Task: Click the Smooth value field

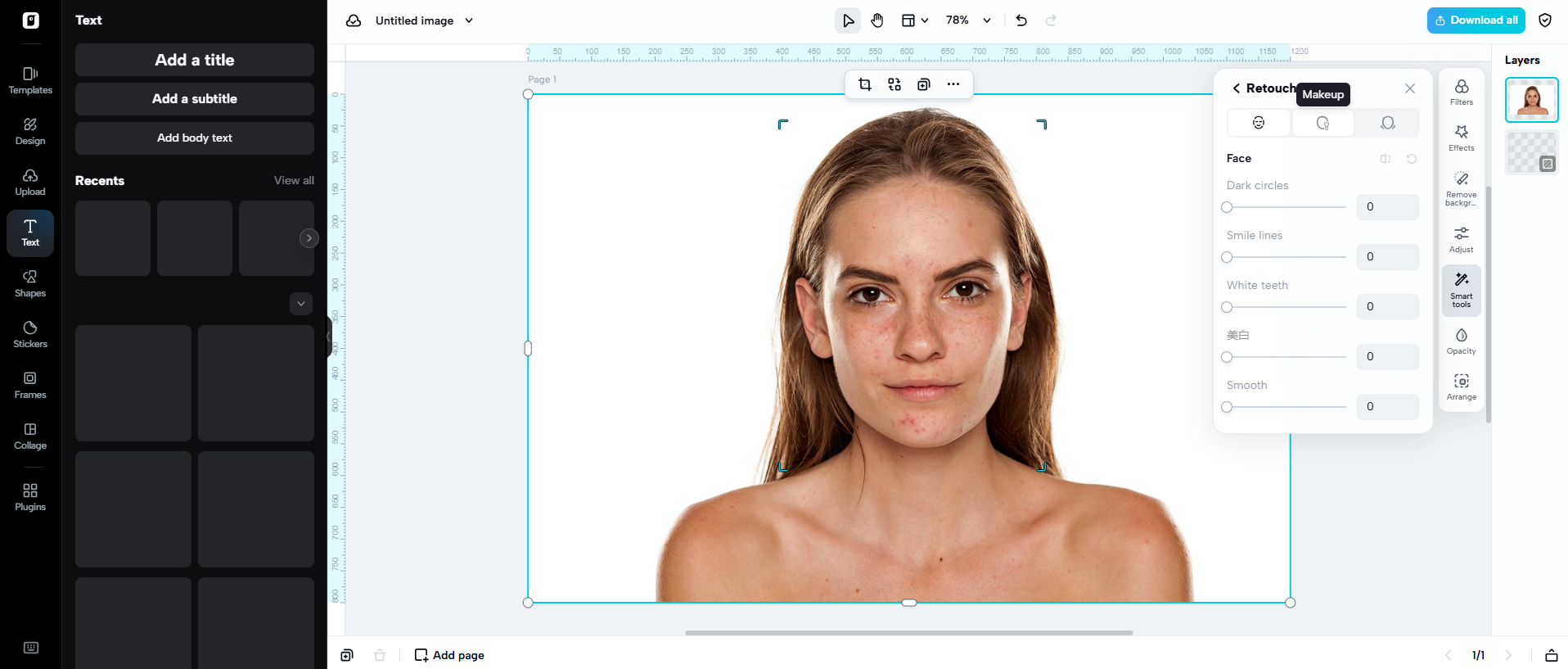Action: tap(1388, 407)
